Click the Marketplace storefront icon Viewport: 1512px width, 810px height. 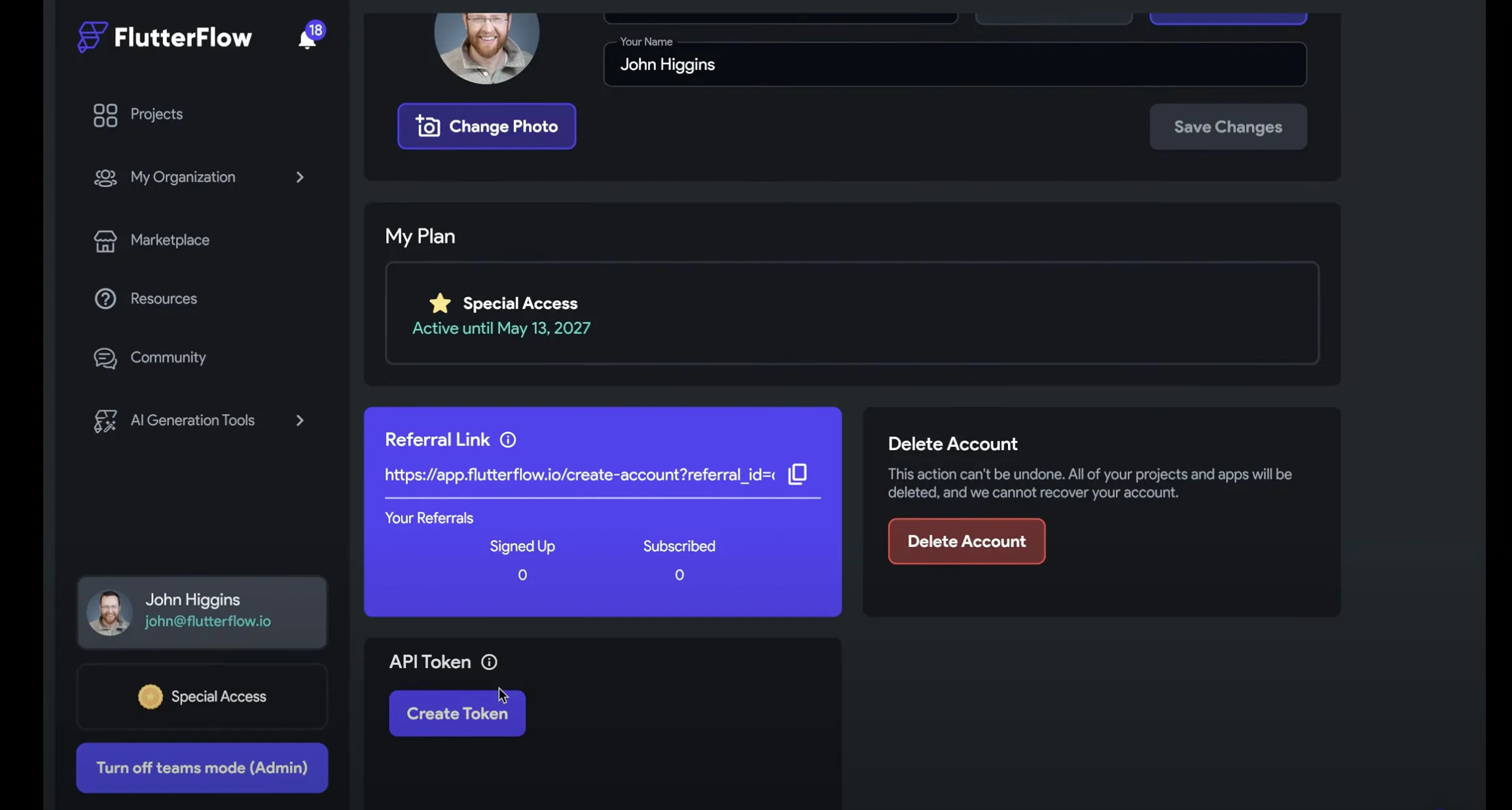tap(105, 241)
